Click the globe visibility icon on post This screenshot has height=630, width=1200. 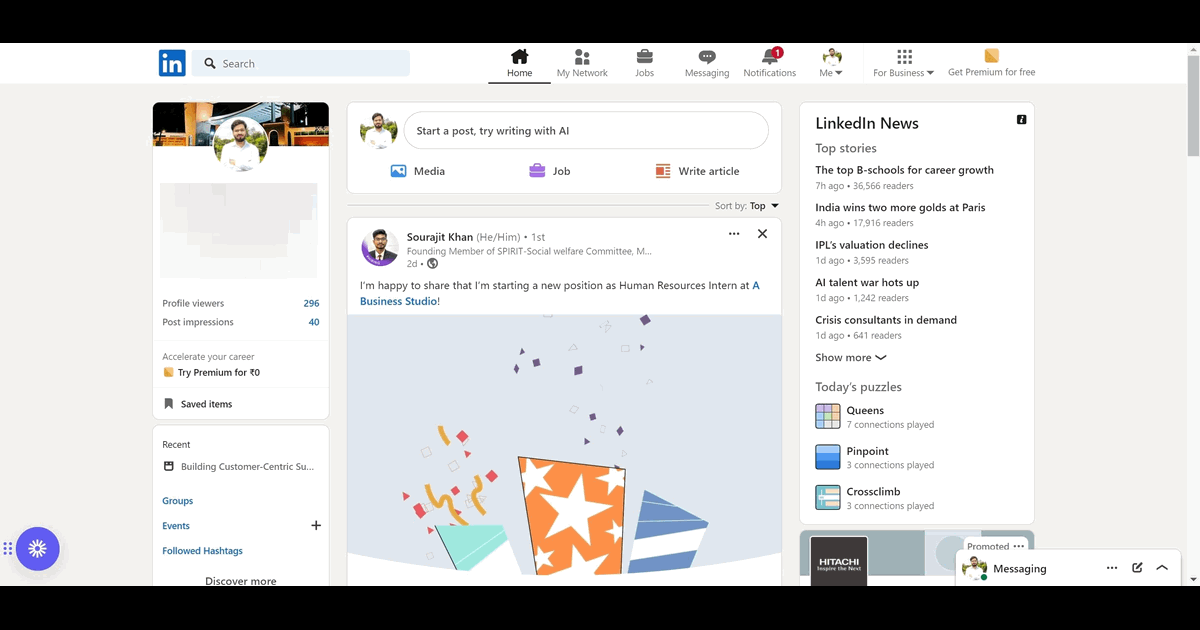pyautogui.click(x=432, y=264)
